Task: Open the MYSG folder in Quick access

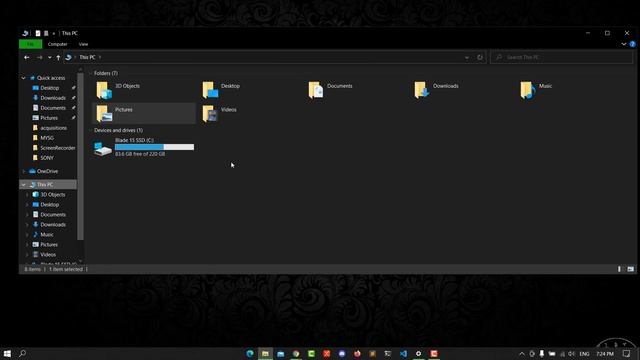Action: (x=47, y=138)
